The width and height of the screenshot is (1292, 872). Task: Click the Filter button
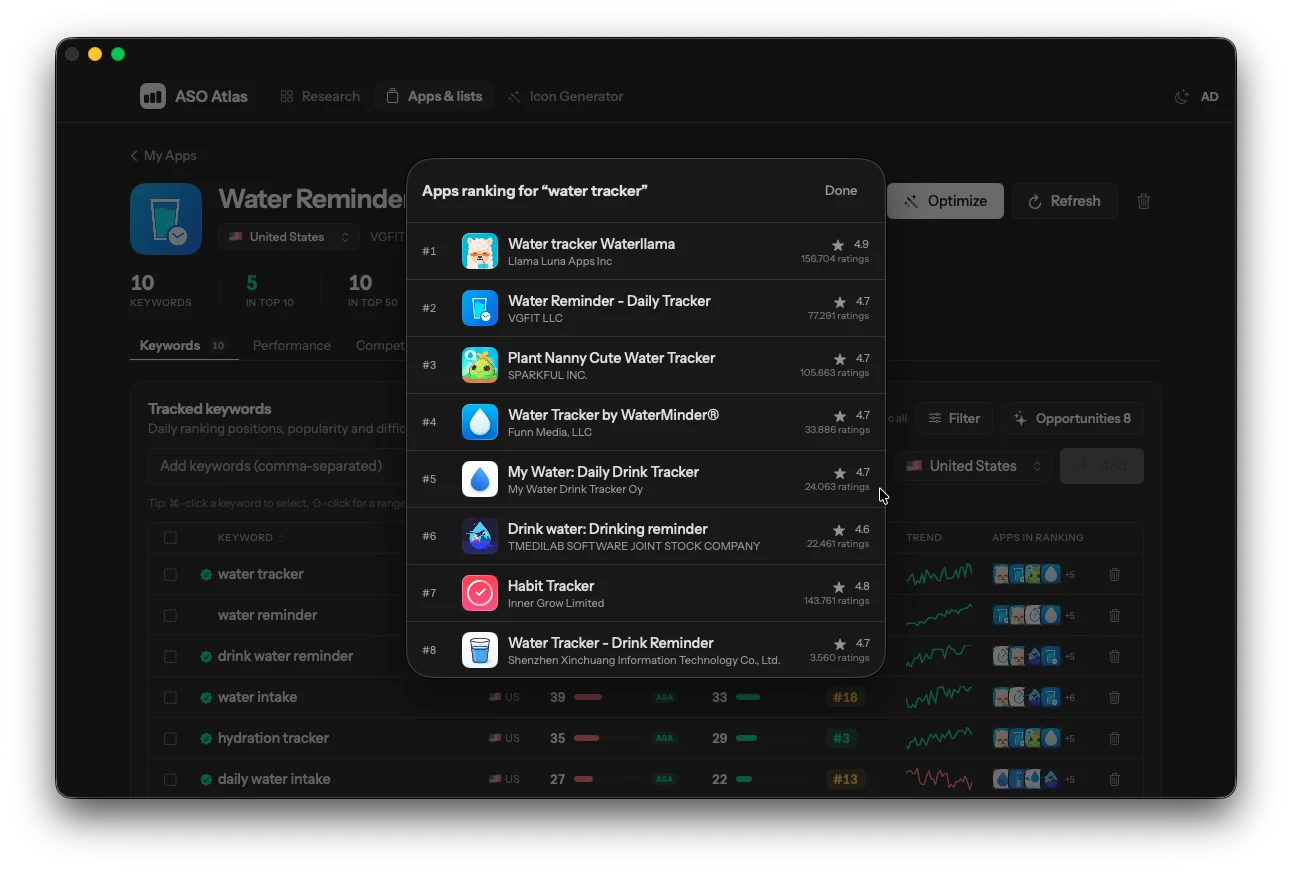(x=954, y=418)
